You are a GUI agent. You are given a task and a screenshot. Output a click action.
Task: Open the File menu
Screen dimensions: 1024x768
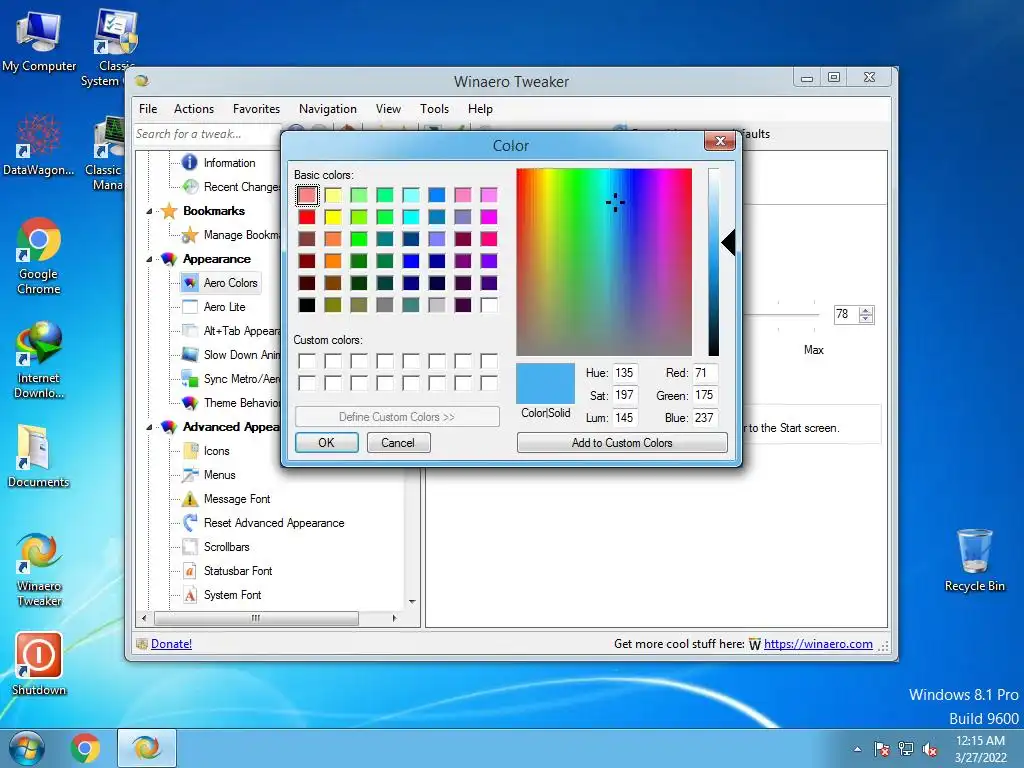coord(148,109)
